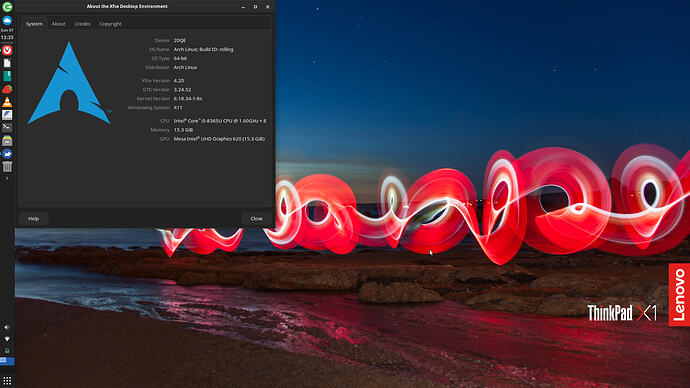
Task: Select the System tab
Action: (34, 24)
